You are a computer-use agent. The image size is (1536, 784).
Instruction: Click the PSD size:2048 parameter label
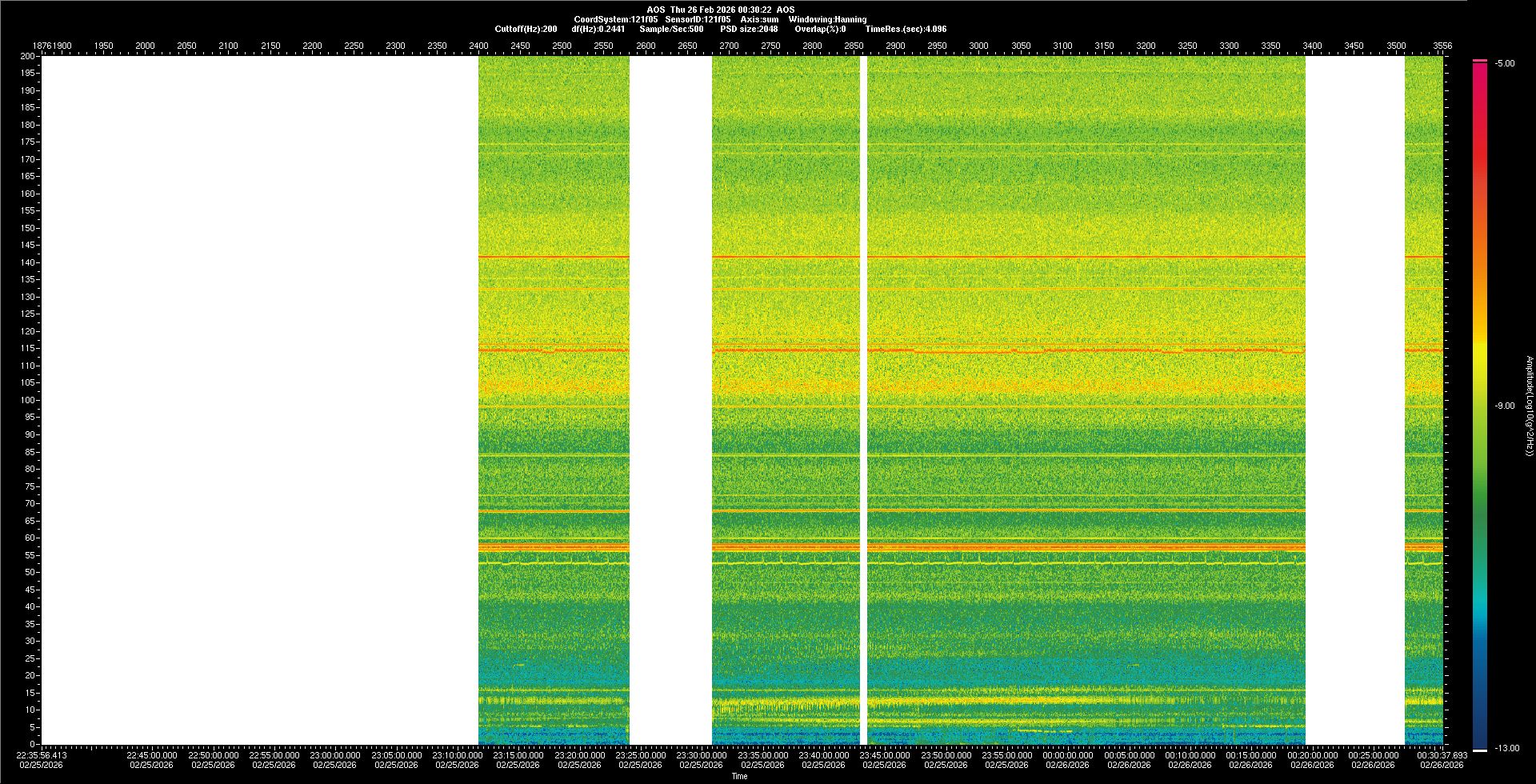click(749, 29)
